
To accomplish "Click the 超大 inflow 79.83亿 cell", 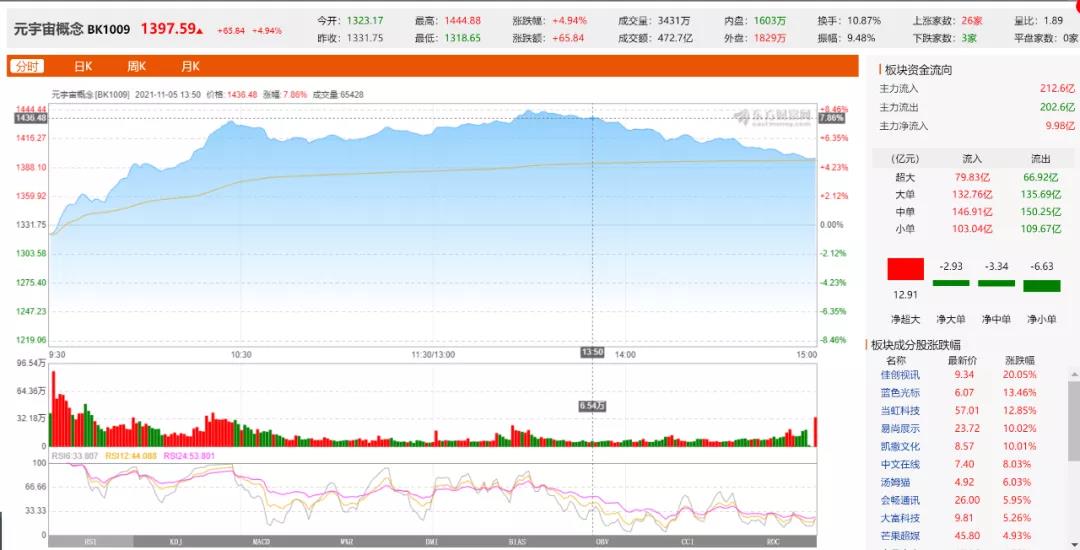I will (972, 178).
